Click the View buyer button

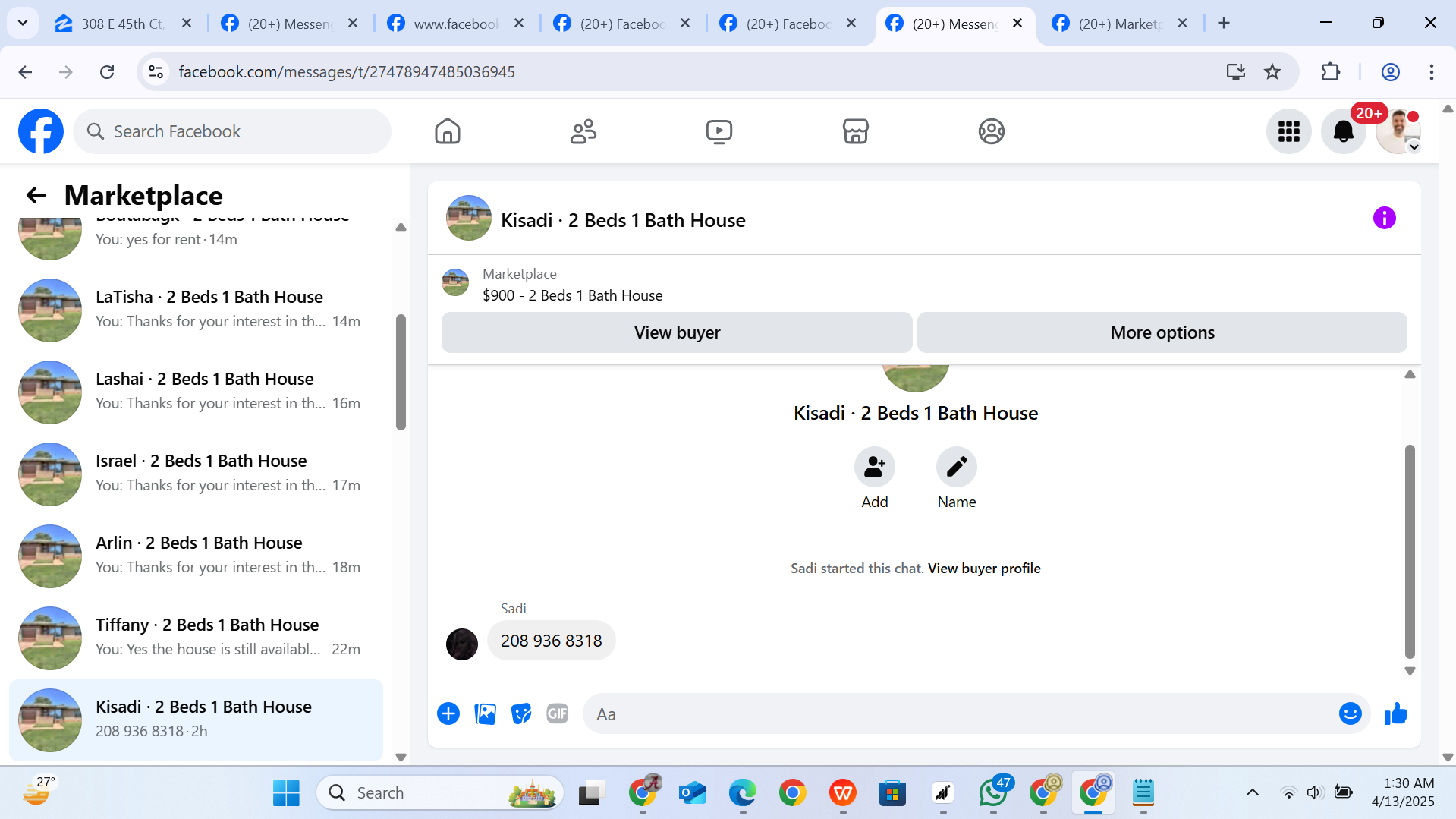tap(677, 332)
